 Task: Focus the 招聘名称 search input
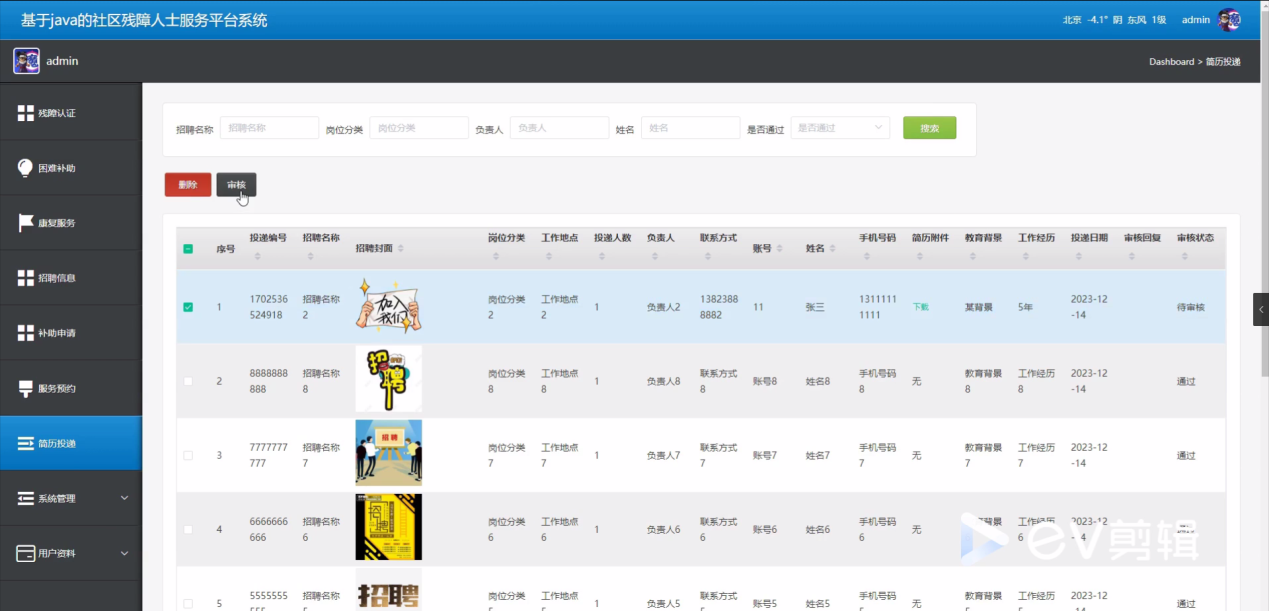(x=269, y=128)
